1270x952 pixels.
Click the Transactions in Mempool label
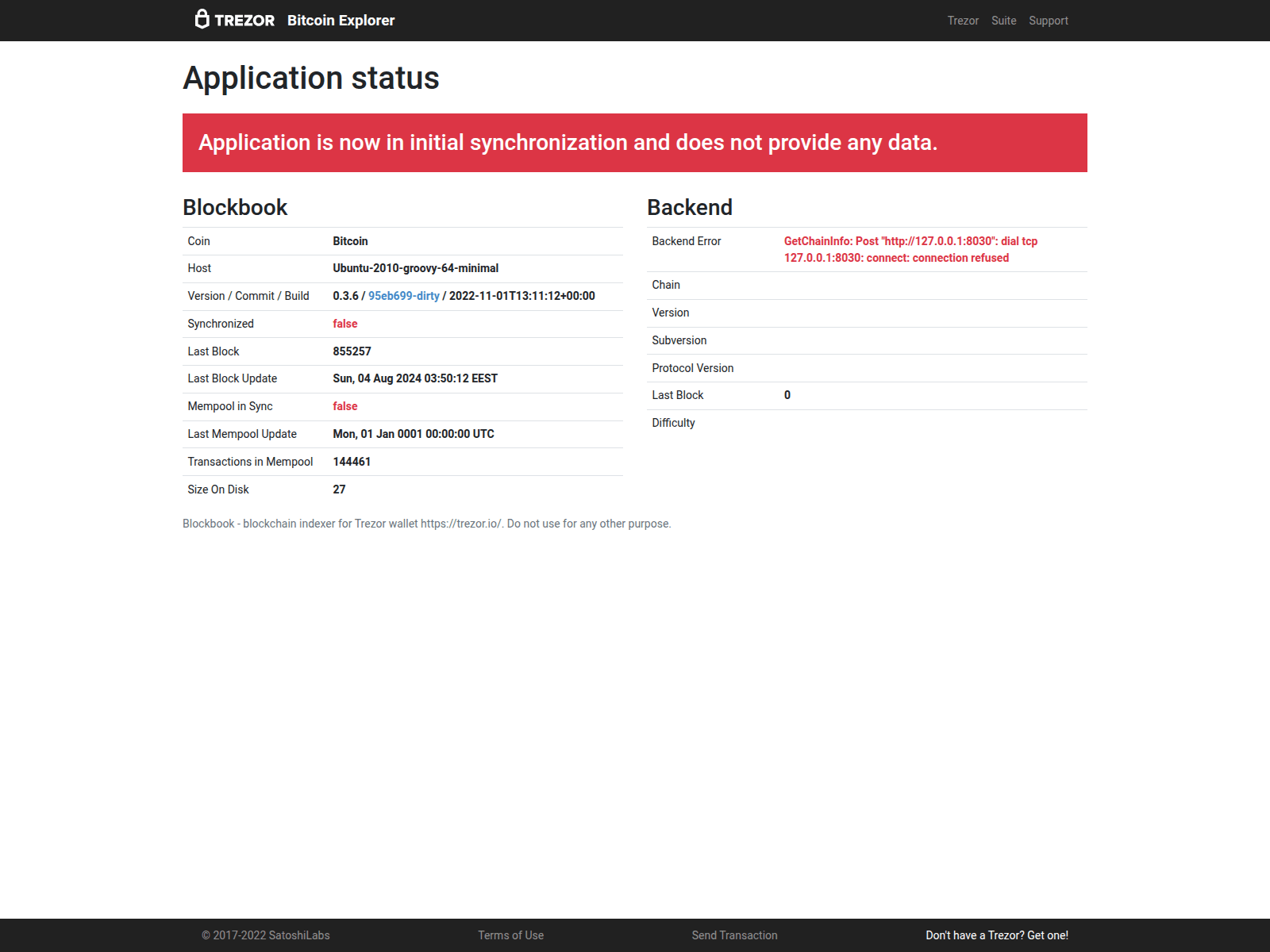(x=250, y=462)
